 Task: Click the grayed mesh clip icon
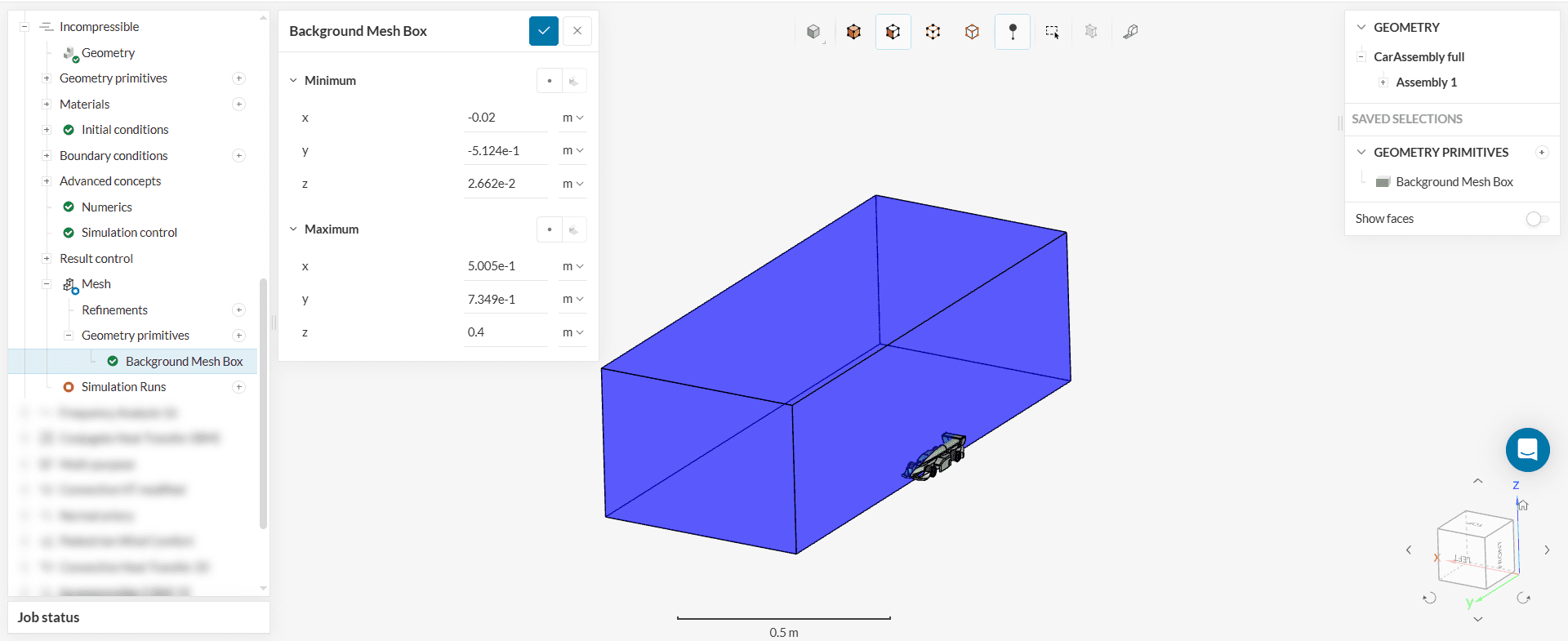tap(1091, 32)
